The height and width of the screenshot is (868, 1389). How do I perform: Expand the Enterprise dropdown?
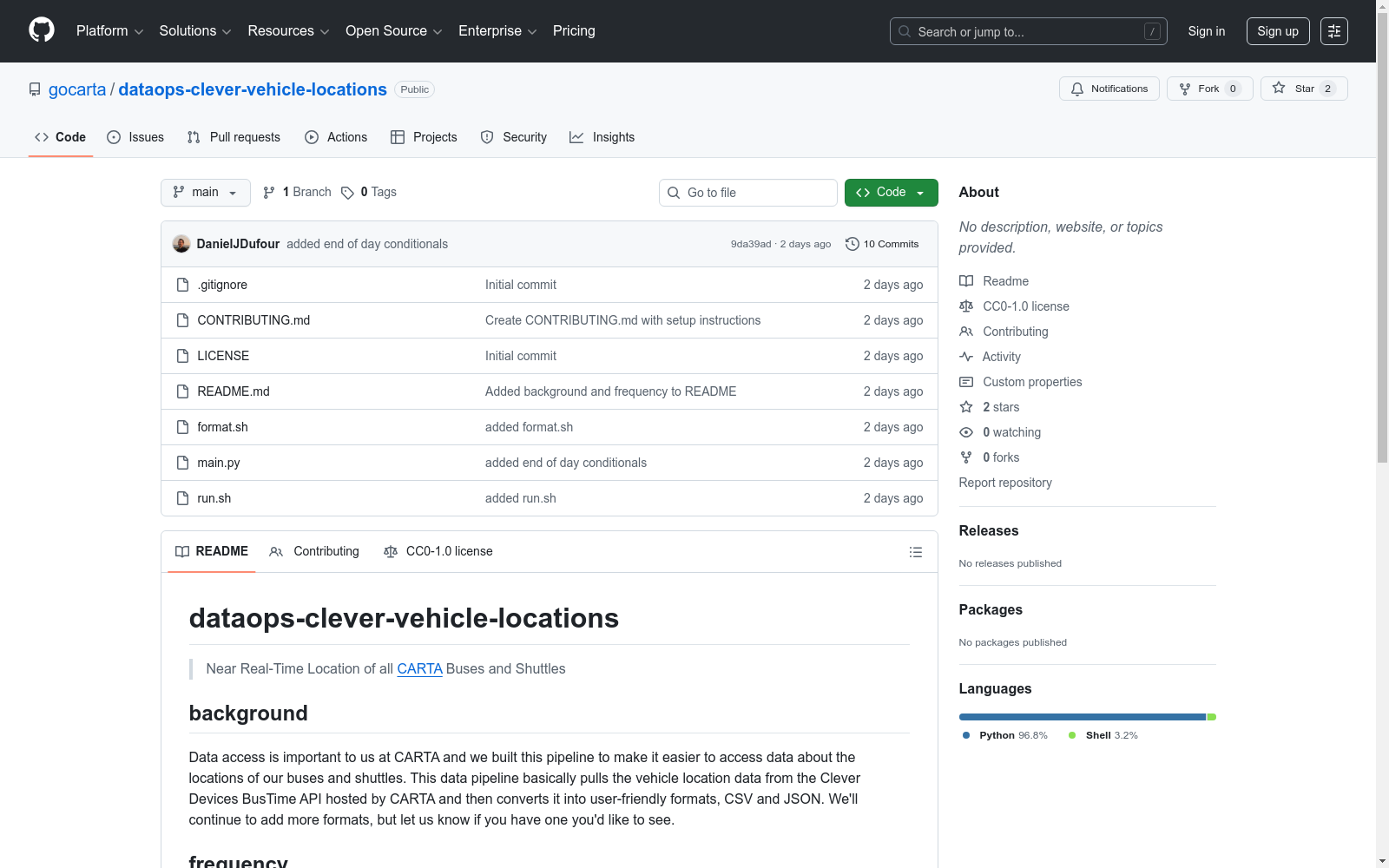497,31
